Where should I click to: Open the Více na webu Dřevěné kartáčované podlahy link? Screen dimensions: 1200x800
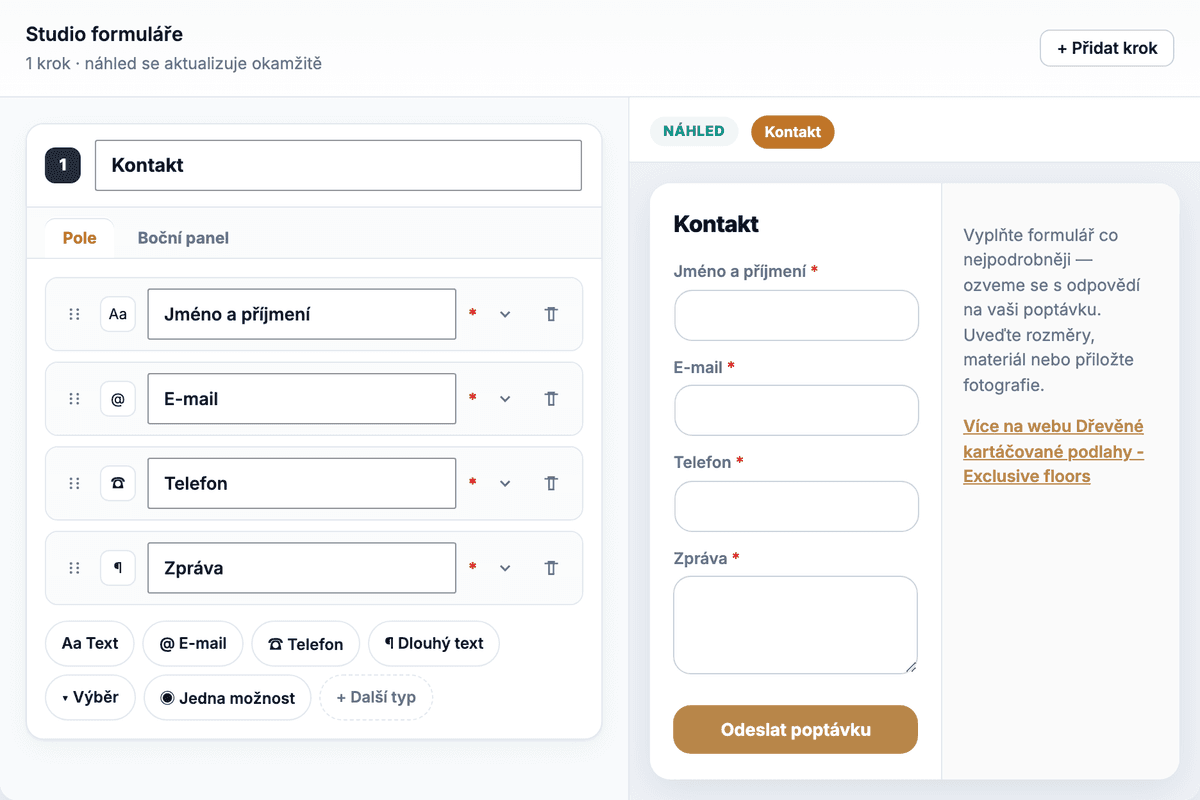[x=1054, y=451]
